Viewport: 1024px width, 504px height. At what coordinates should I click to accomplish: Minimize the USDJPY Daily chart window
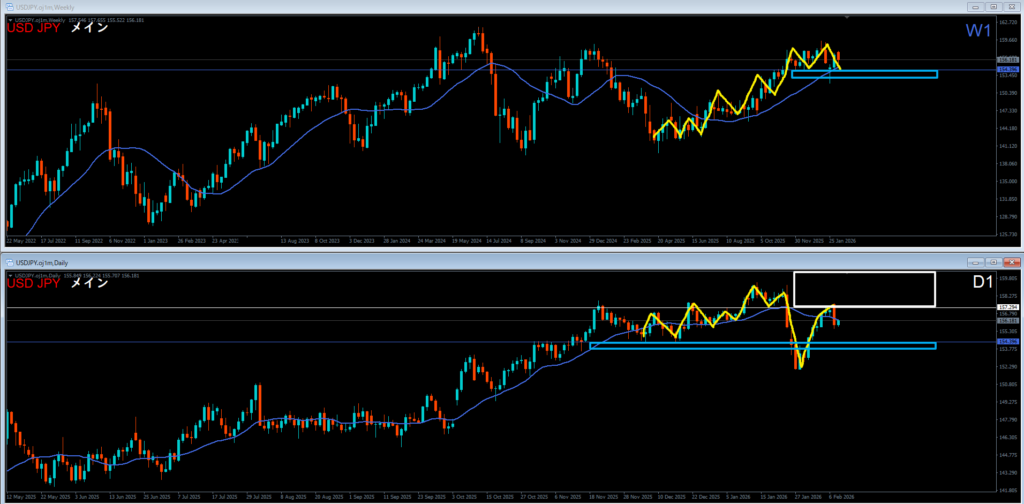[x=977, y=260]
